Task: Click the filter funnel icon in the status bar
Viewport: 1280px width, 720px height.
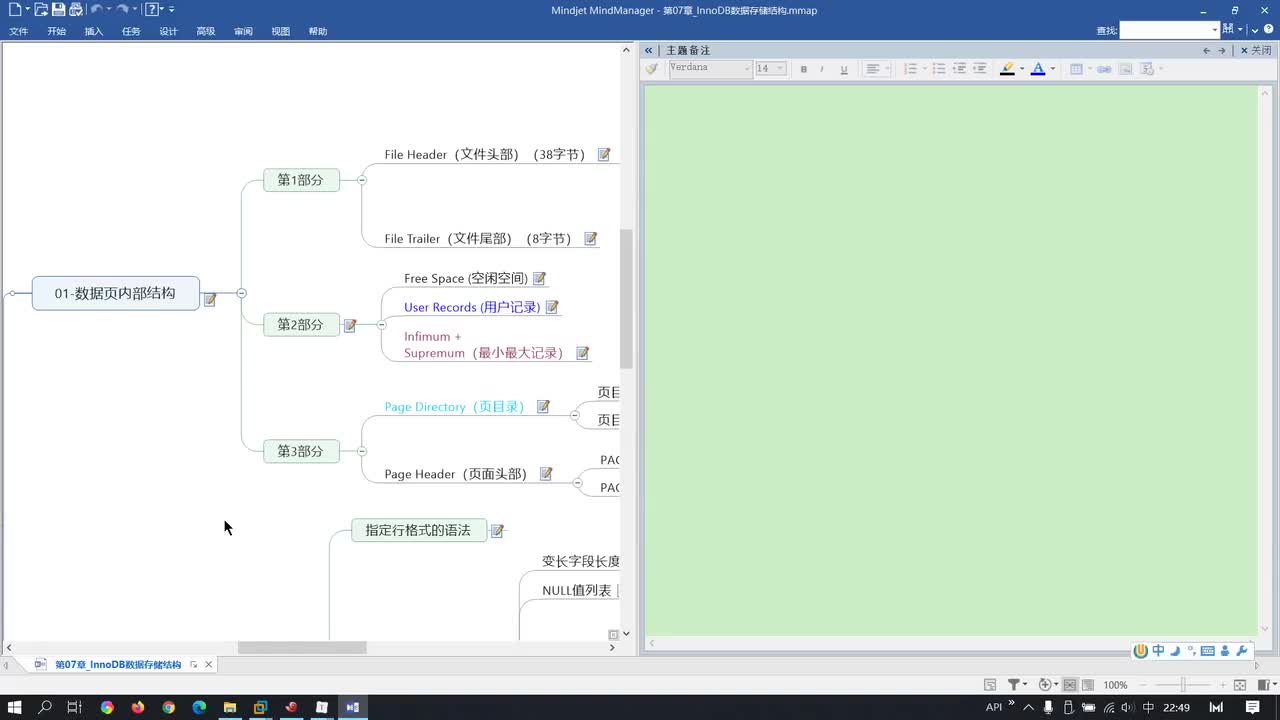Action: tap(1014, 685)
